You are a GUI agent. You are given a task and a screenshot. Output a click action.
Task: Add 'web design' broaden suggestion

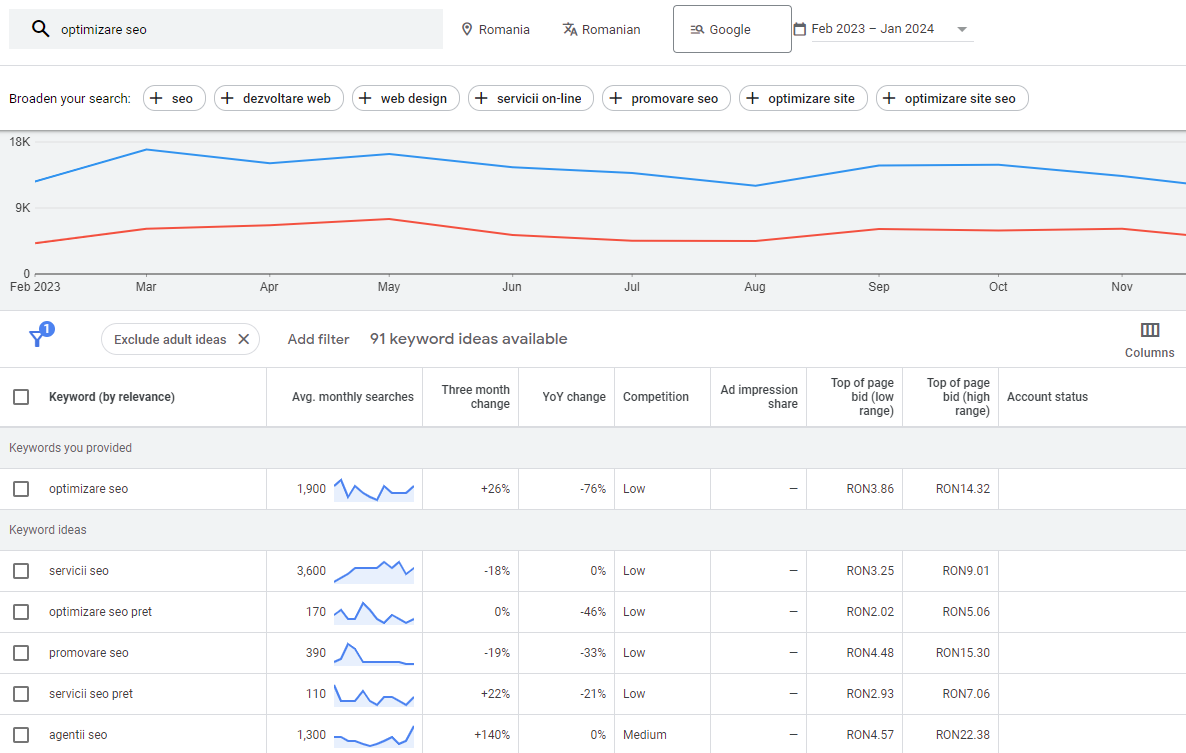[406, 98]
